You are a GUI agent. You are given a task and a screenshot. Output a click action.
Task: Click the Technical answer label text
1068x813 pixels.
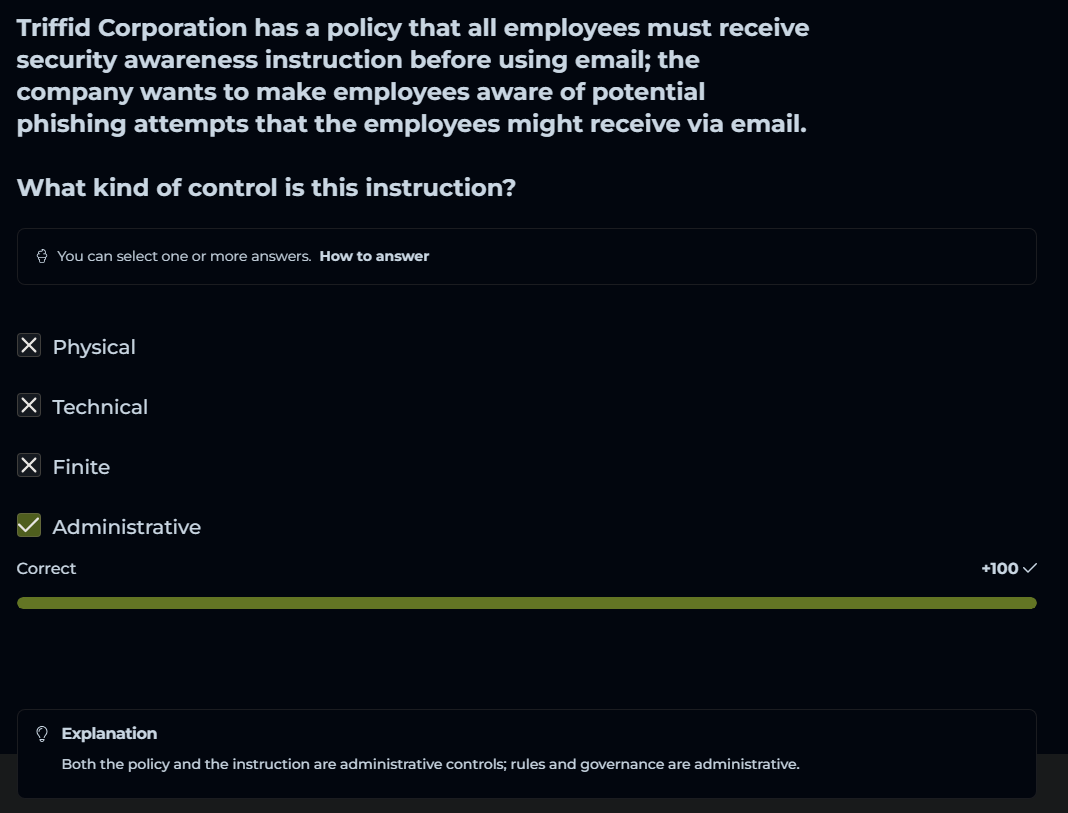point(100,407)
